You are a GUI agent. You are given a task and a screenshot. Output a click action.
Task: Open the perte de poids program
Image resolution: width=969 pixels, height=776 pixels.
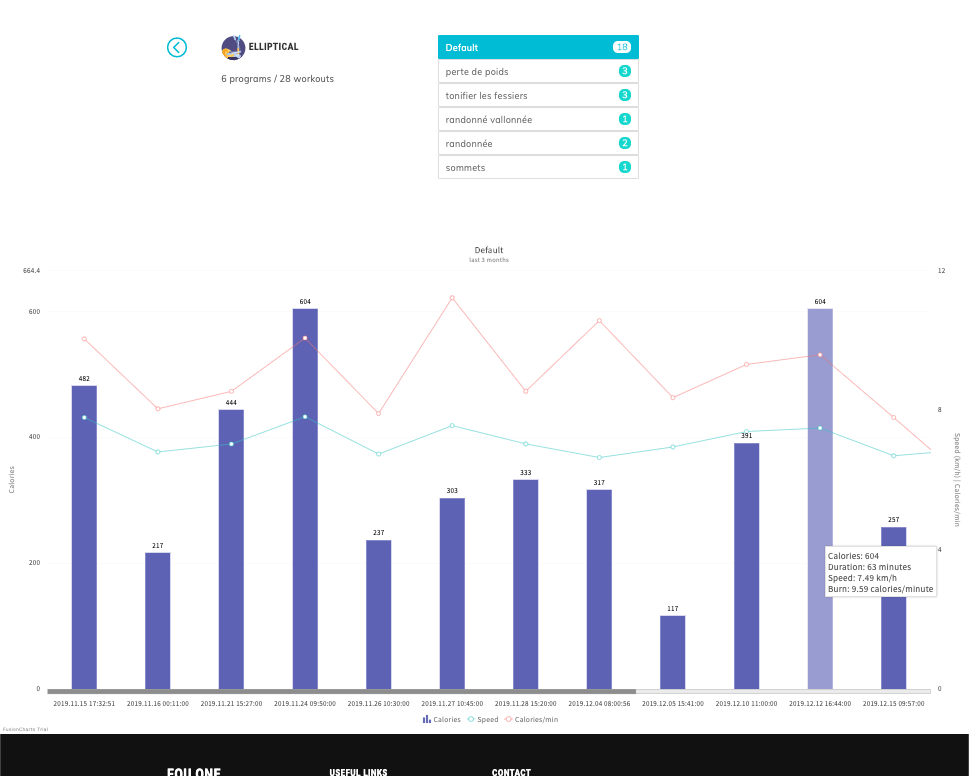538,71
